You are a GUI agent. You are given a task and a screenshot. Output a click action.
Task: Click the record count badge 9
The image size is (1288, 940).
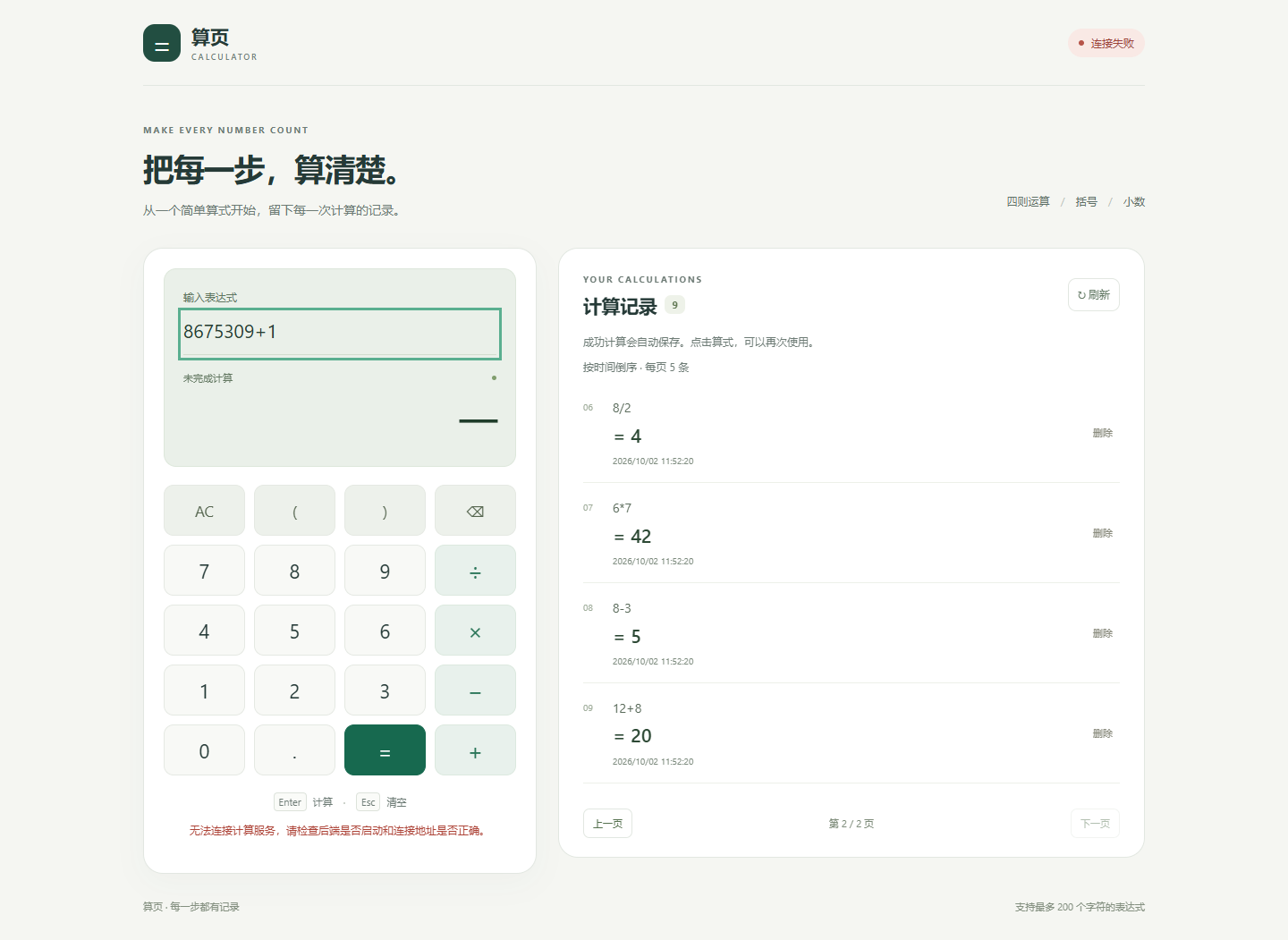675,305
